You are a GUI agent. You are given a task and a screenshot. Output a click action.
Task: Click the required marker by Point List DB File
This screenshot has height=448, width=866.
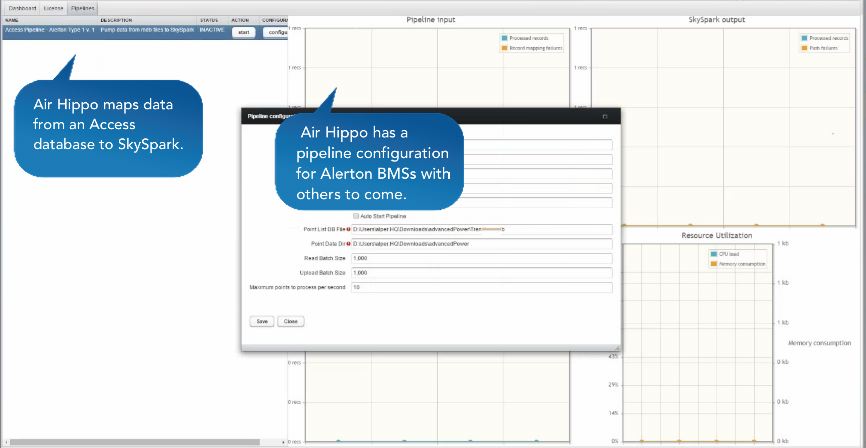pos(348,229)
